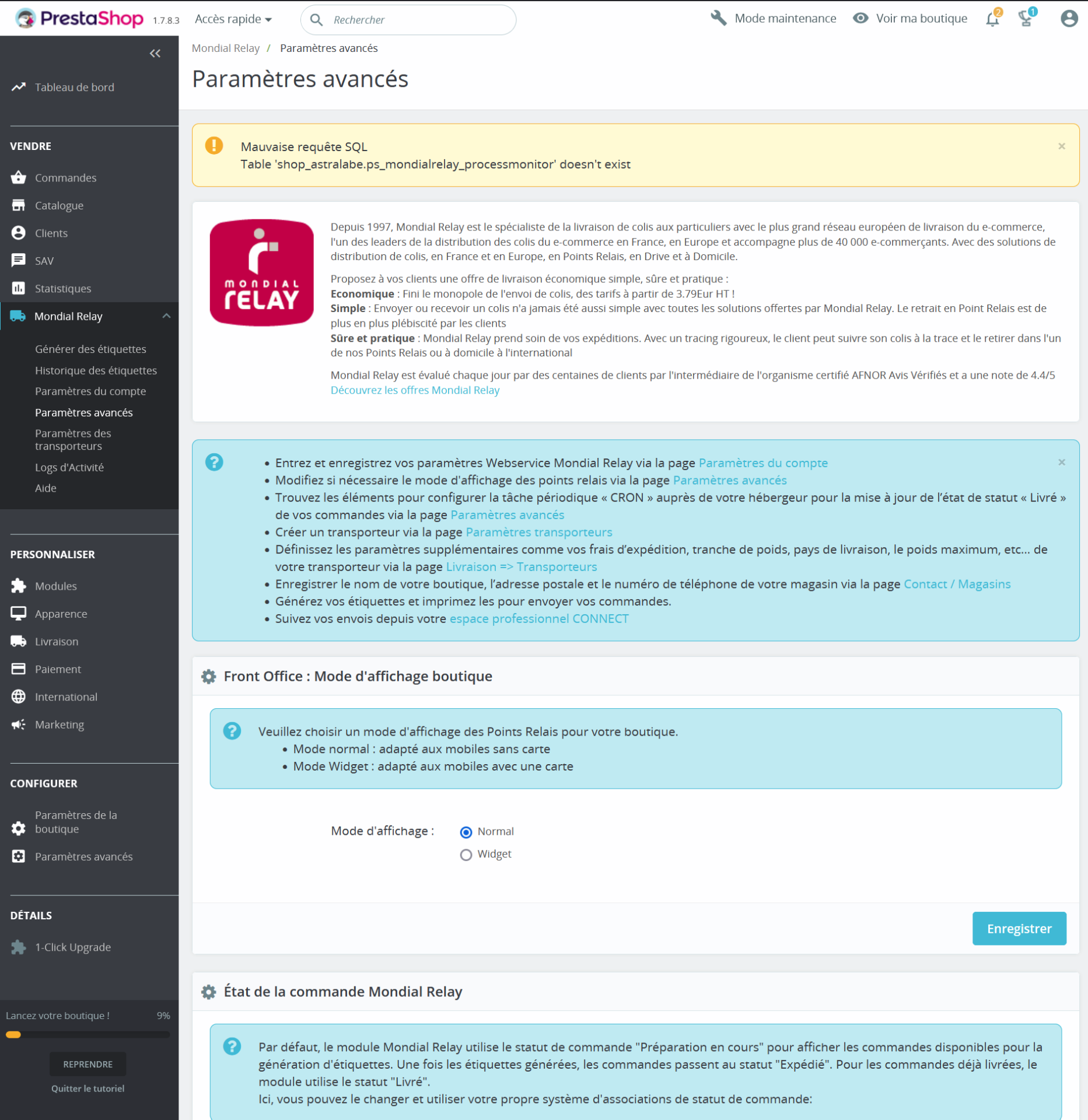Click the International globe icon

19,696
